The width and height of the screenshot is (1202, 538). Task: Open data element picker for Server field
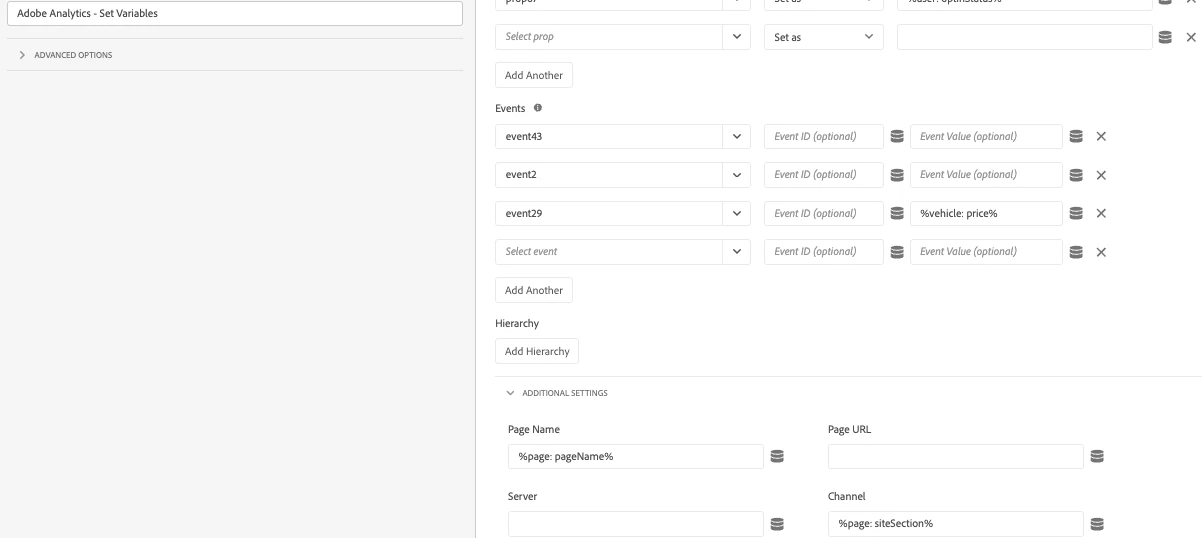pos(777,524)
